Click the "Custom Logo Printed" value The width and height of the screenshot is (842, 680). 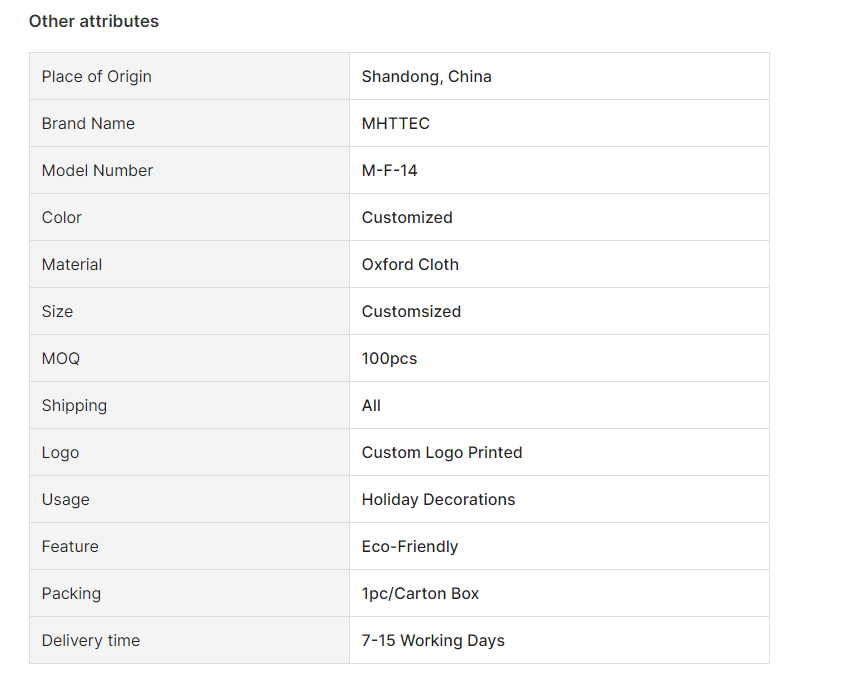click(441, 453)
